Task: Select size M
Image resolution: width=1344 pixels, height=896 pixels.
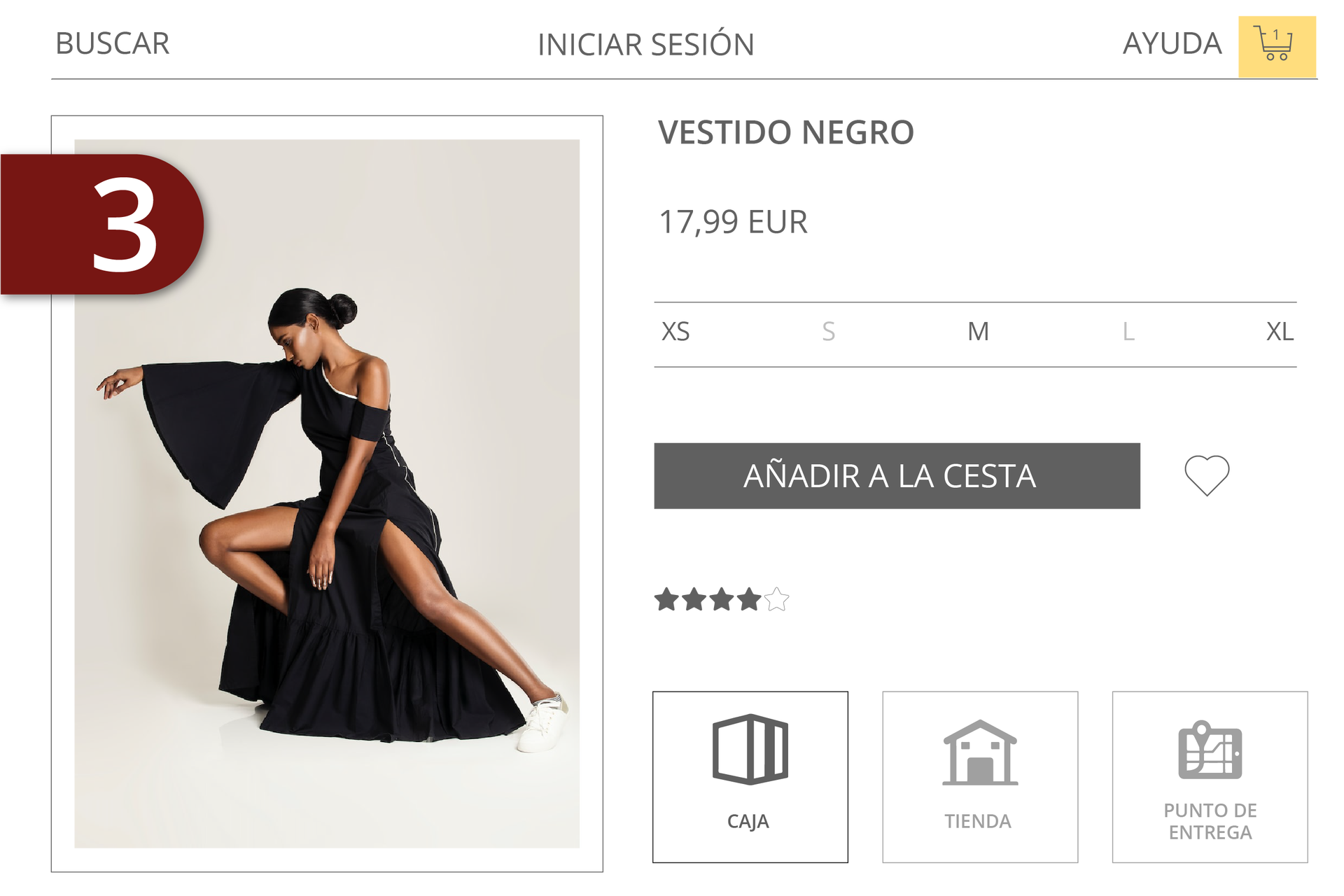Action: pyautogui.click(x=978, y=332)
